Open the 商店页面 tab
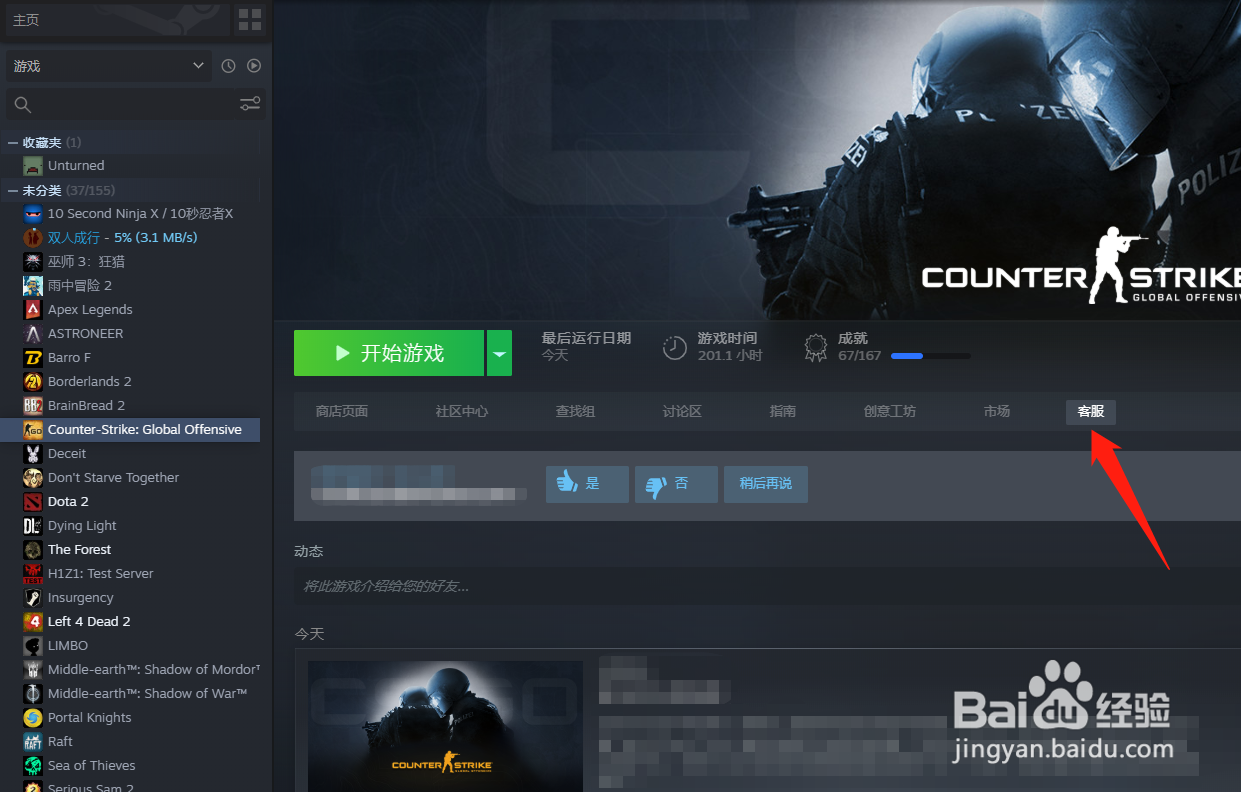 pyautogui.click(x=342, y=411)
